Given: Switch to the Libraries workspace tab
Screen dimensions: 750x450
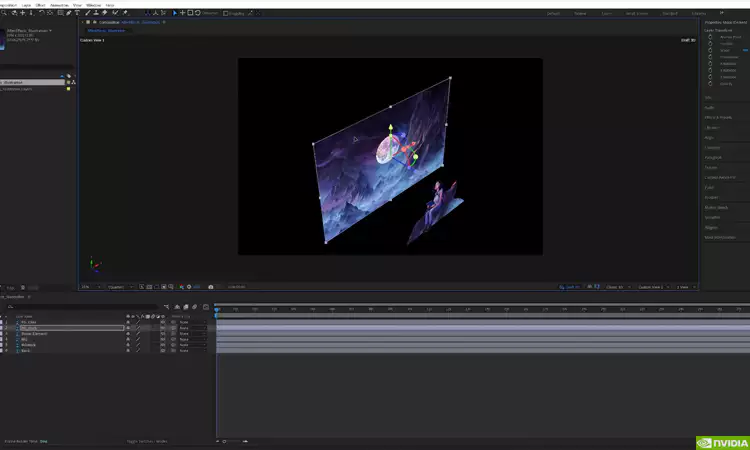Looking at the screenshot, I should [x=699, y=13].
